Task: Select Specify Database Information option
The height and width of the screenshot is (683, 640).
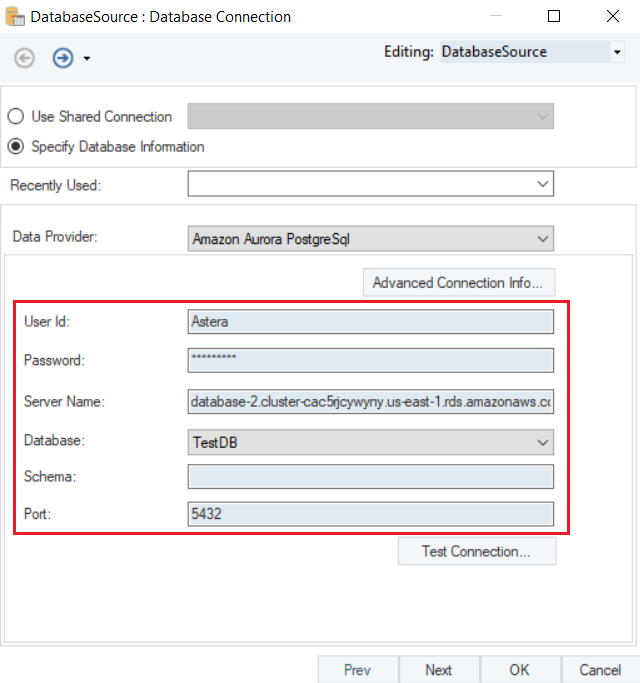Action: [x=16, y=147]
